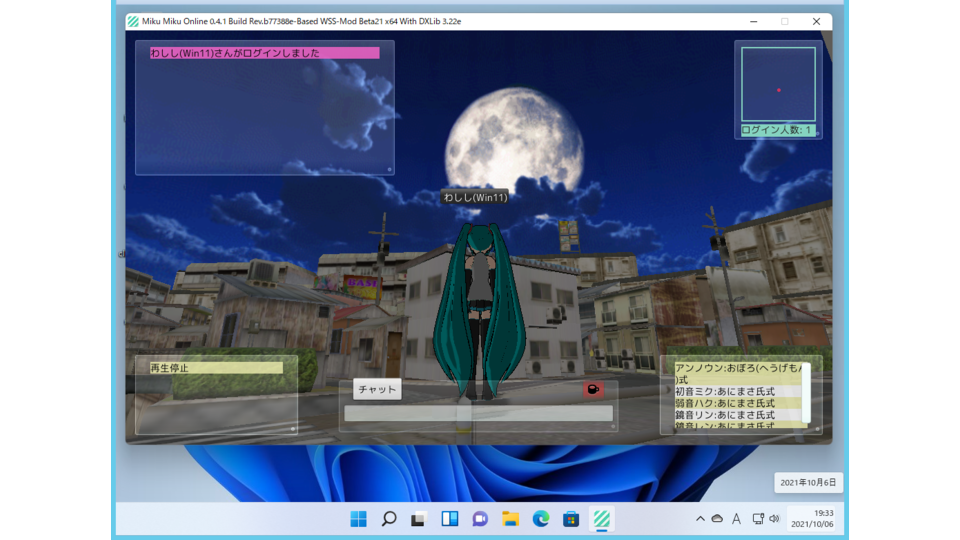960x540 pixels.
Task: Launch Microsoft Edge from the taskbar
Action: [541, 519]
